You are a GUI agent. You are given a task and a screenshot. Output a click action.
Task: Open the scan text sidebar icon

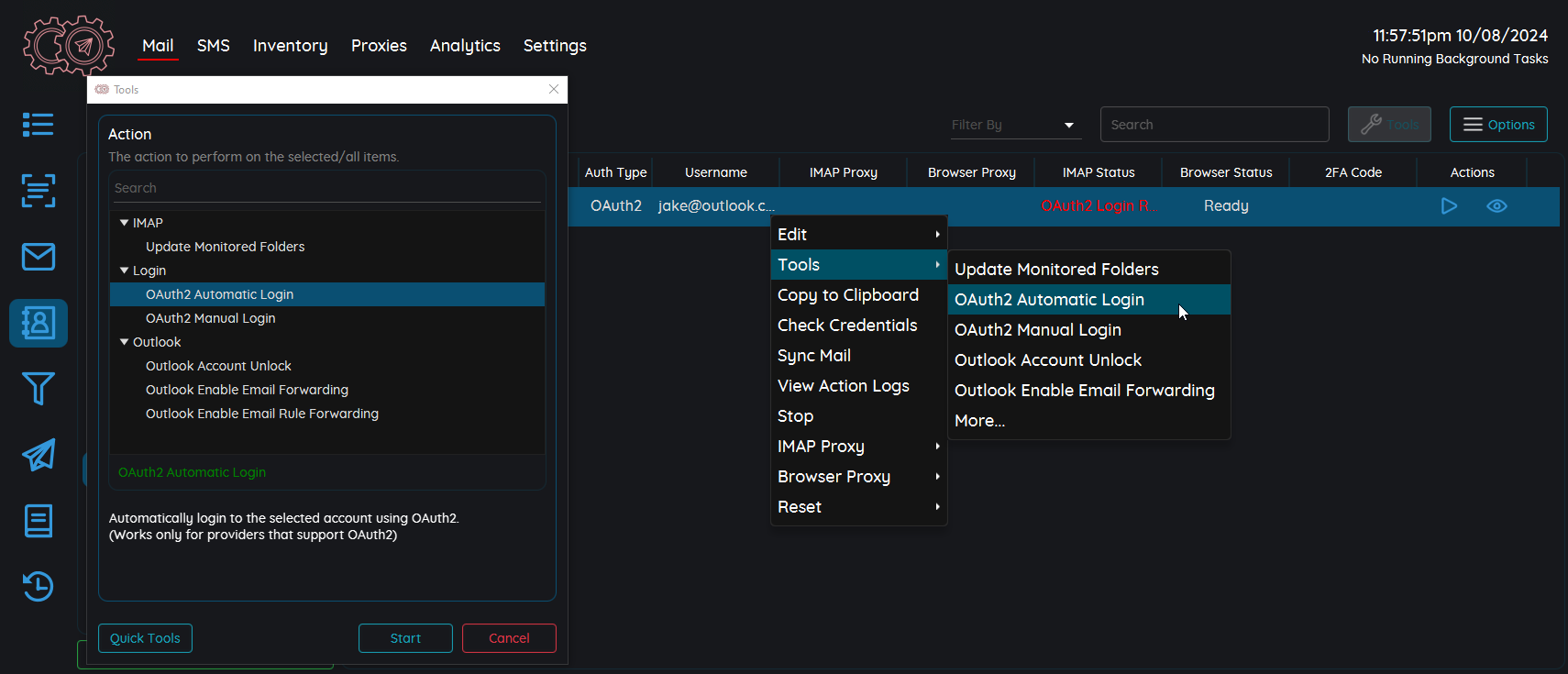38,191
